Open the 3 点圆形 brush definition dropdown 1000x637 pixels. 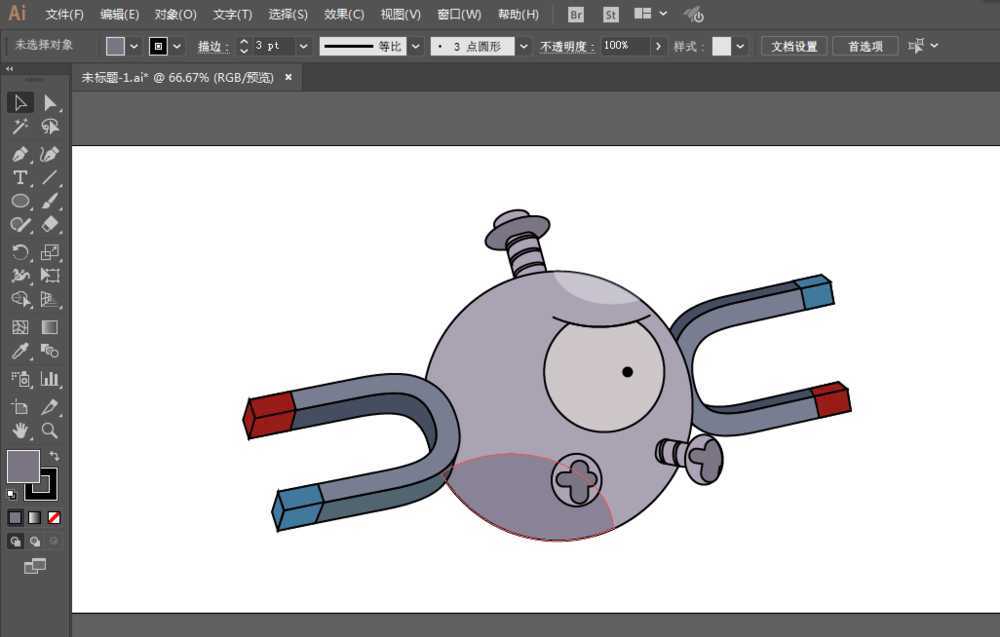[523, 45]
